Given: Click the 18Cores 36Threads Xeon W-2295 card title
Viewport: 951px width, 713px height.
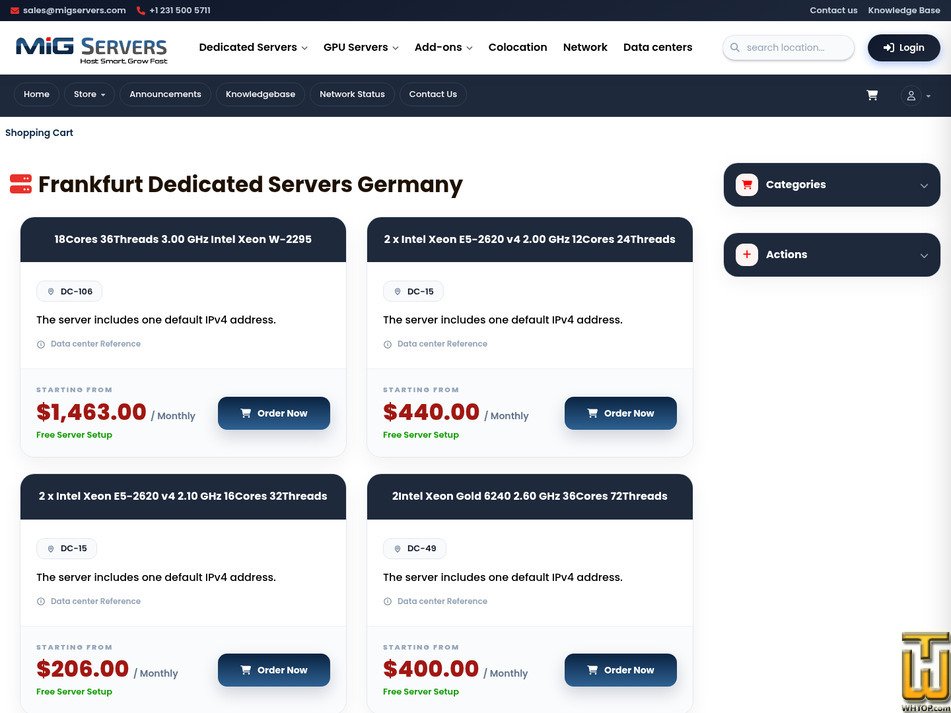Looking at the screenshot, I should pos(183,239).
